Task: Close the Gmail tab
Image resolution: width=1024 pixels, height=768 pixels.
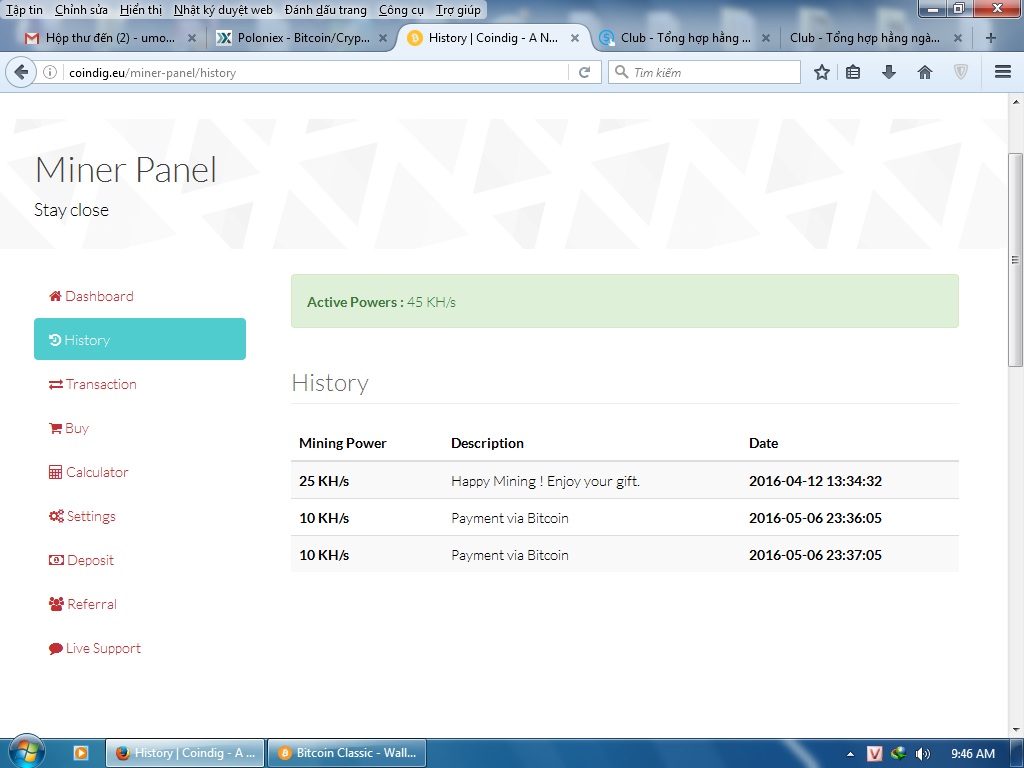Action: tap(192, 38)
